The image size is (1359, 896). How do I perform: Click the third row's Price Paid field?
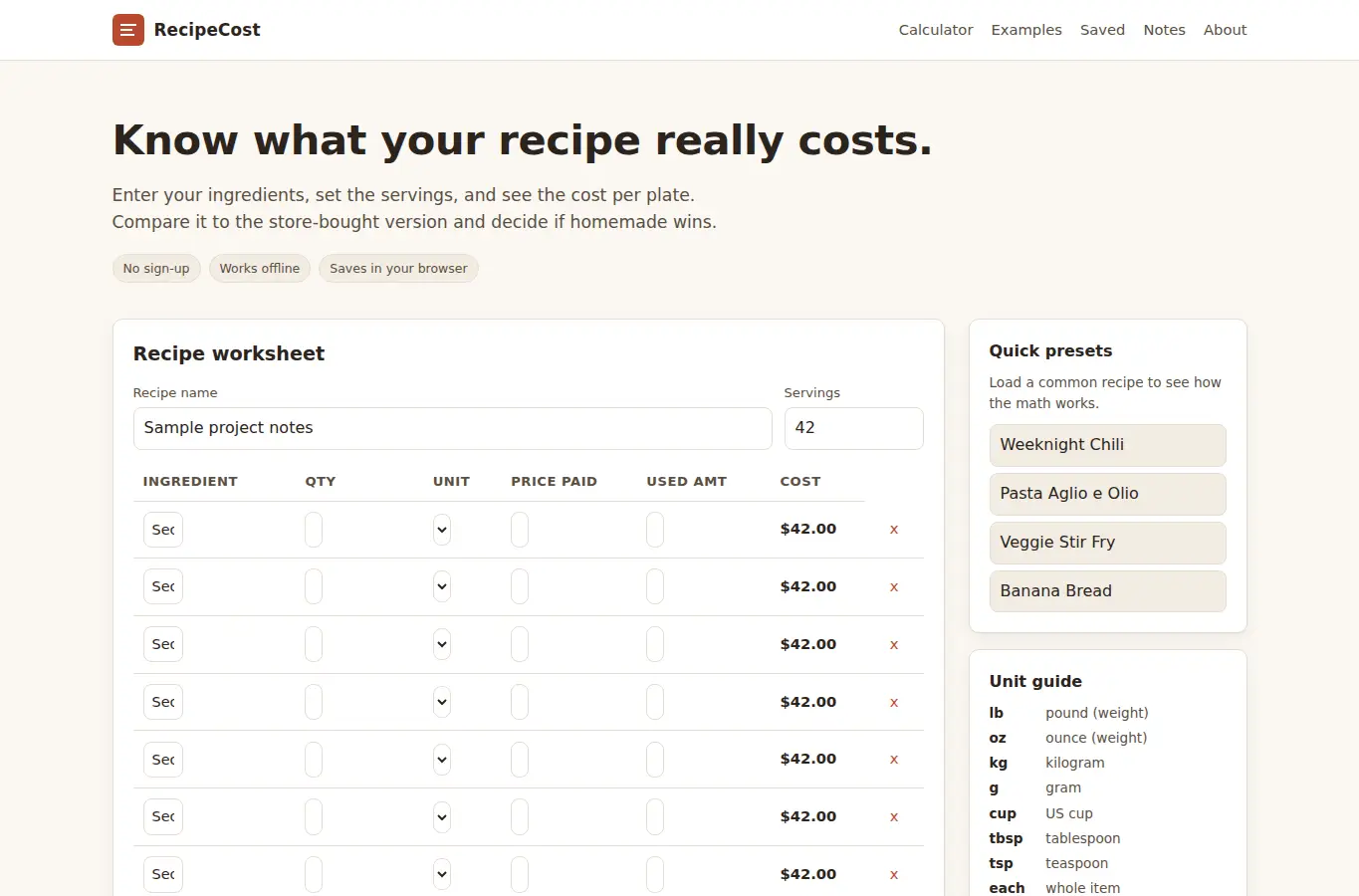[x=520, y=645]
